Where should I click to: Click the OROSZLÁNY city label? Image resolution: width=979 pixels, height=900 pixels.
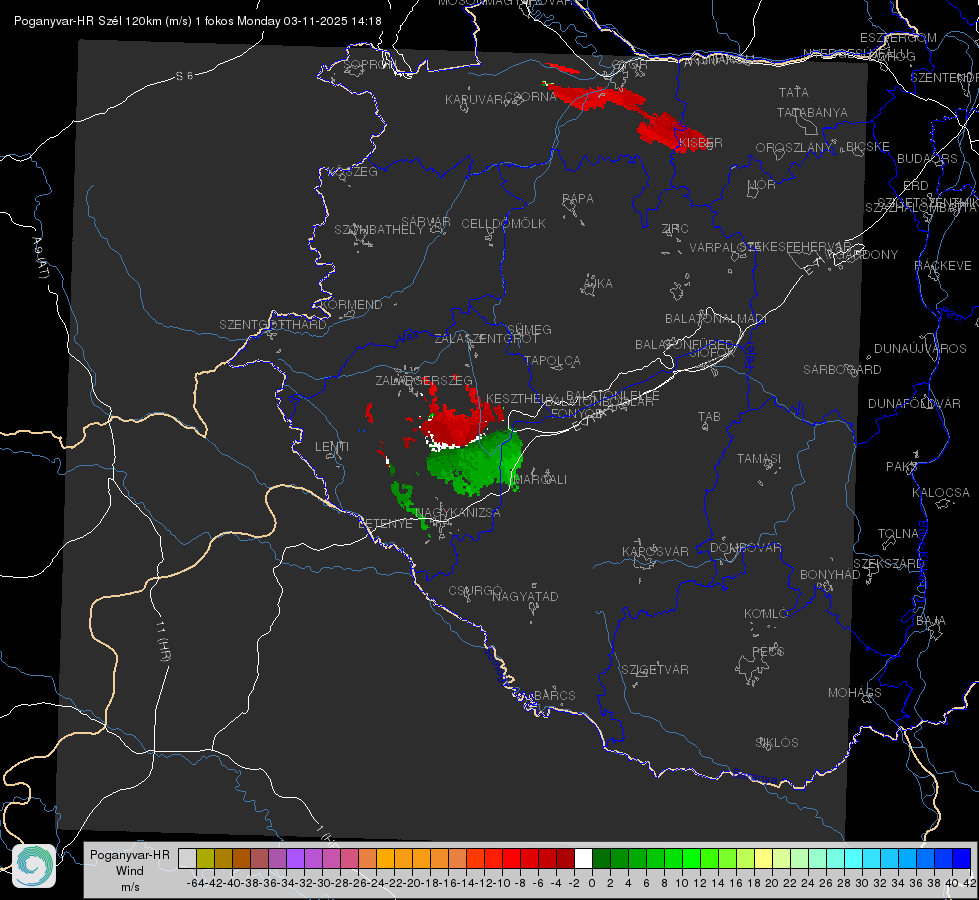click(794, 148)
